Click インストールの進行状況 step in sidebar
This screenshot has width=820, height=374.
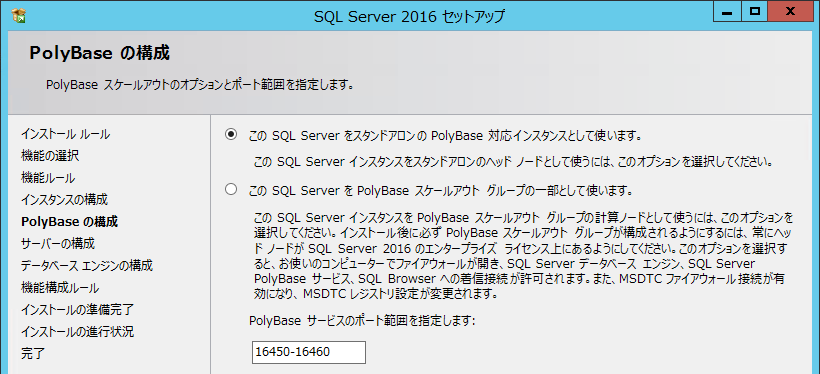77,332
